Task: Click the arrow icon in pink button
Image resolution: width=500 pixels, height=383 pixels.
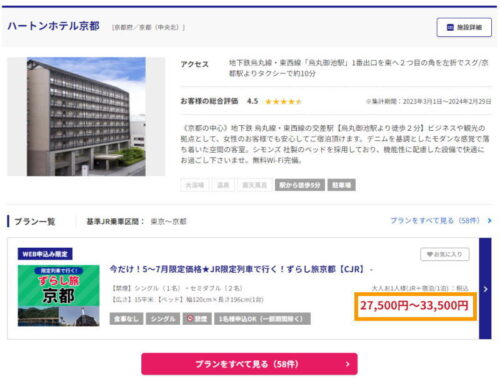Action: (x=347, y=364)
